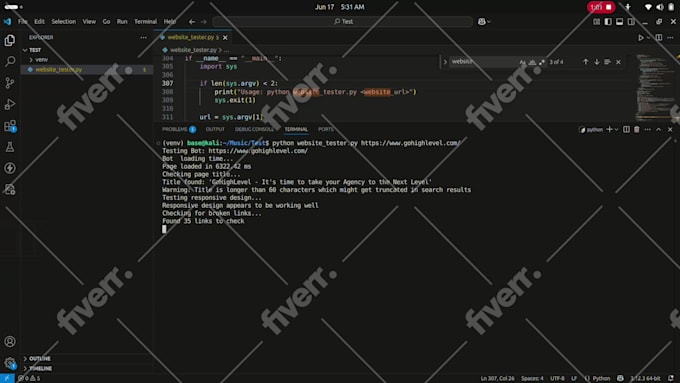Toggle Use Regular Expression in find

pos(542,62)
